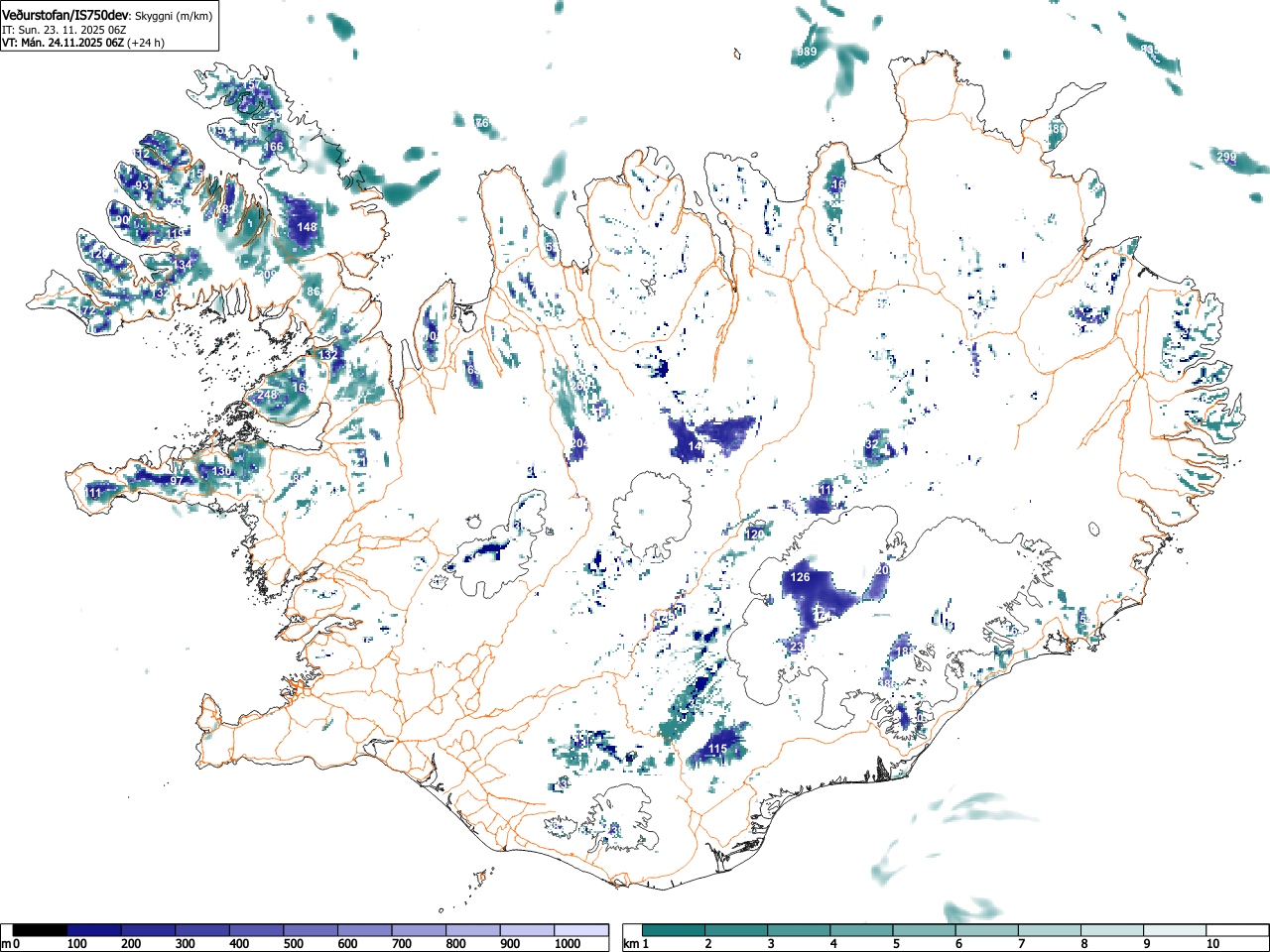Image resolution: width=1270 pixels, height=952 pixels.
Task: Click the '10' tick on the km legend
Action: click(x=1212, y=944)
